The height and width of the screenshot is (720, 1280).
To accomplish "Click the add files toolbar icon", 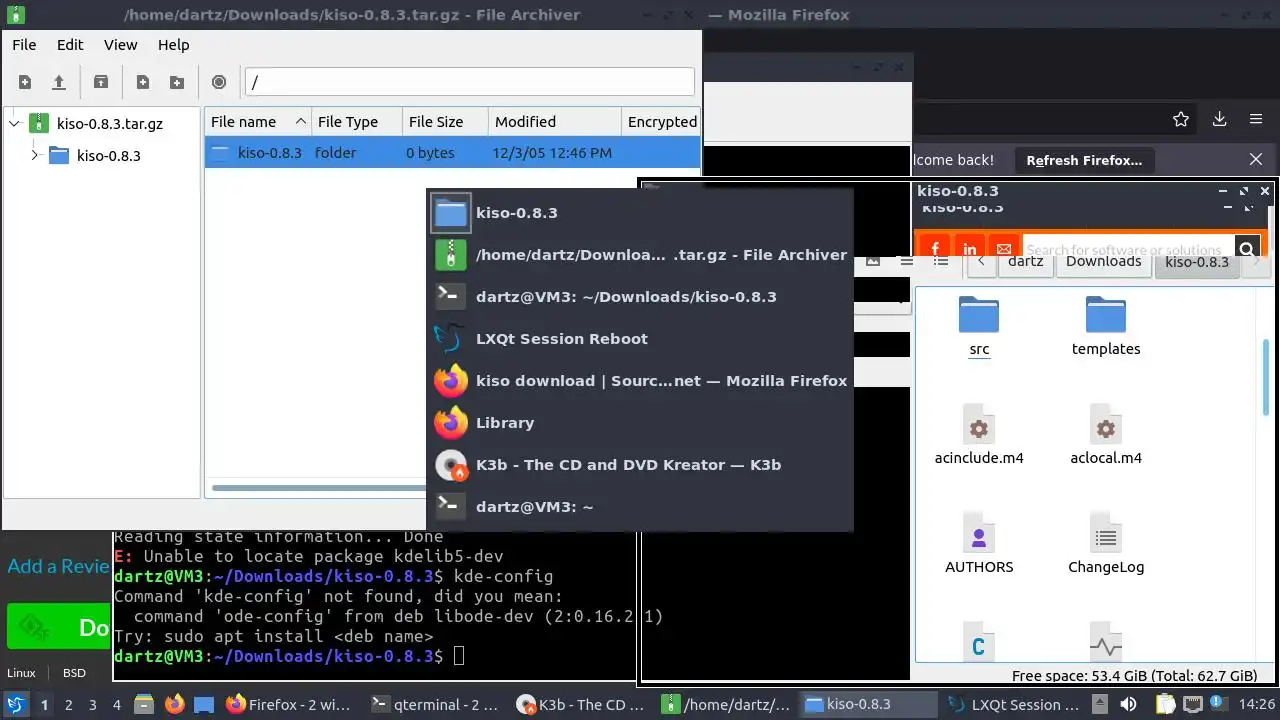I will 143,82.
